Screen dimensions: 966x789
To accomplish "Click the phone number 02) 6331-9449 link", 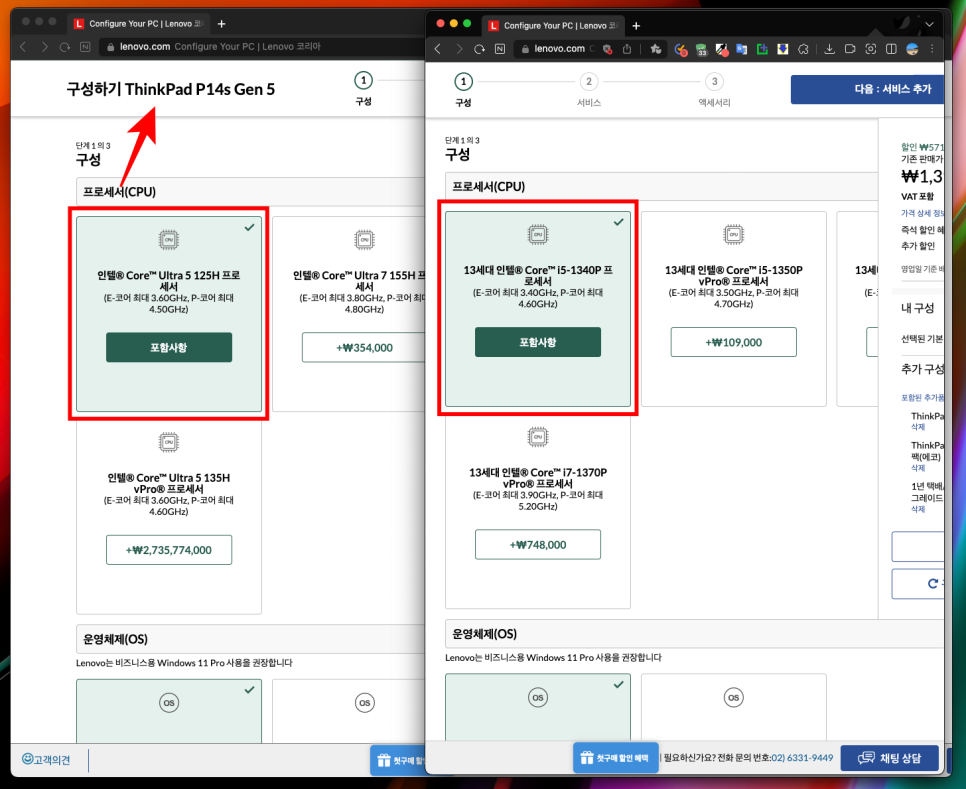I will click(802, 758).
